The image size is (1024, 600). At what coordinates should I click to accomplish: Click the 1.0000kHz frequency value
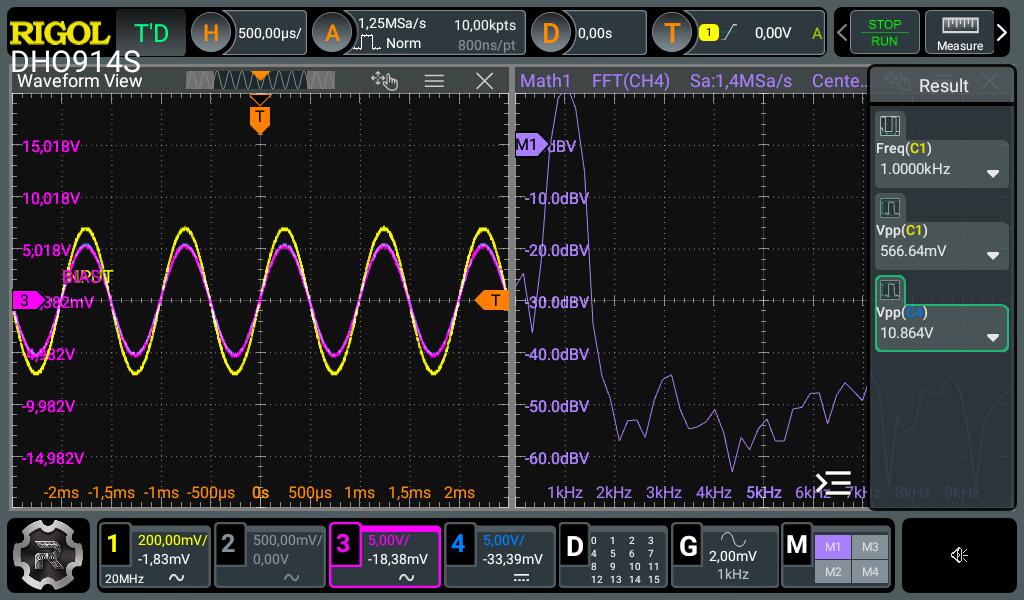915,169
